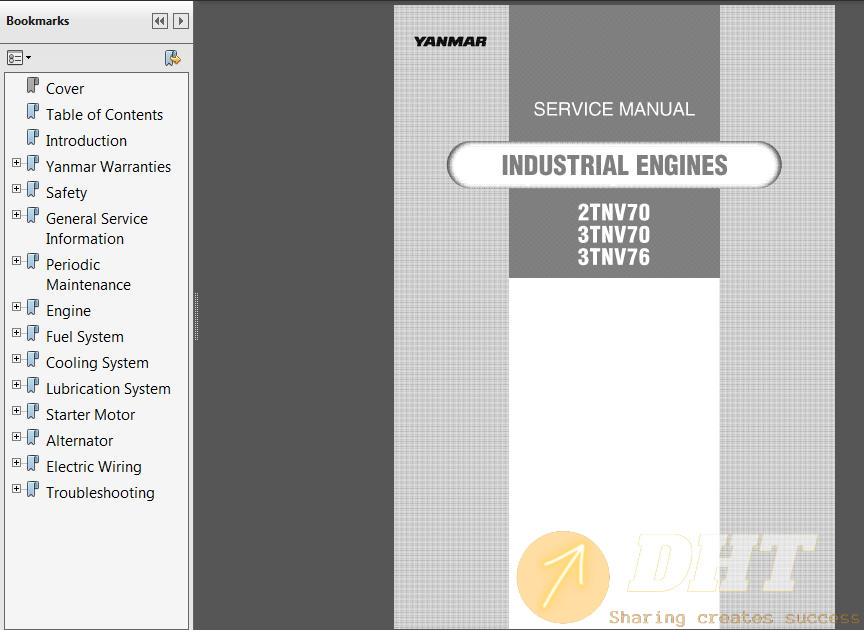Open the Alternator bookmark text
864x630 pixels.
tap(79, 441)
